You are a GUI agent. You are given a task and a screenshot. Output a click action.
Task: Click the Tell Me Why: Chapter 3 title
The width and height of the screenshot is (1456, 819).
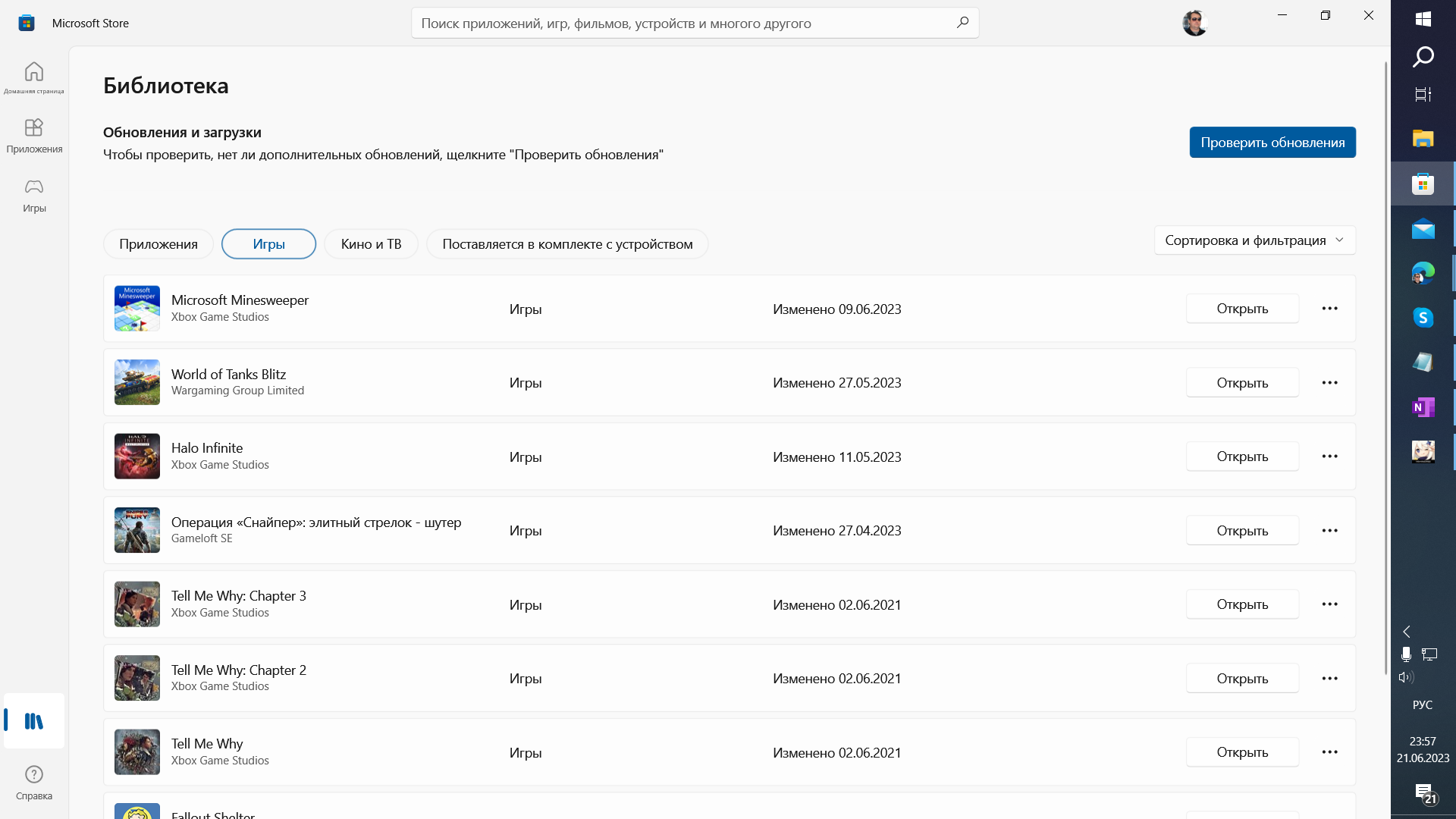coord(239,596)
